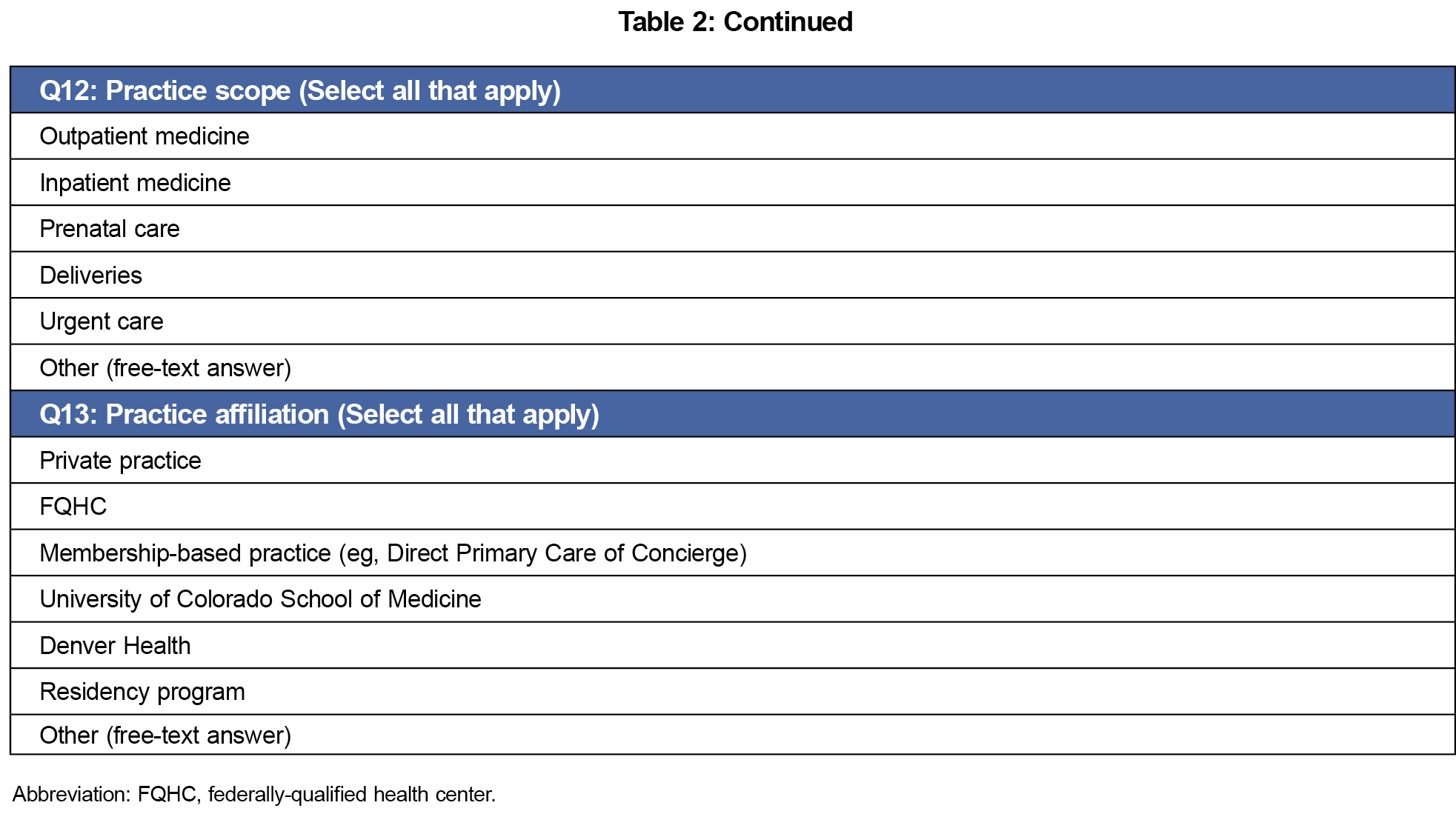Choose the Outpatient medicine option
The width and height of the screenshot is (1456, 834).
[144, 136]
